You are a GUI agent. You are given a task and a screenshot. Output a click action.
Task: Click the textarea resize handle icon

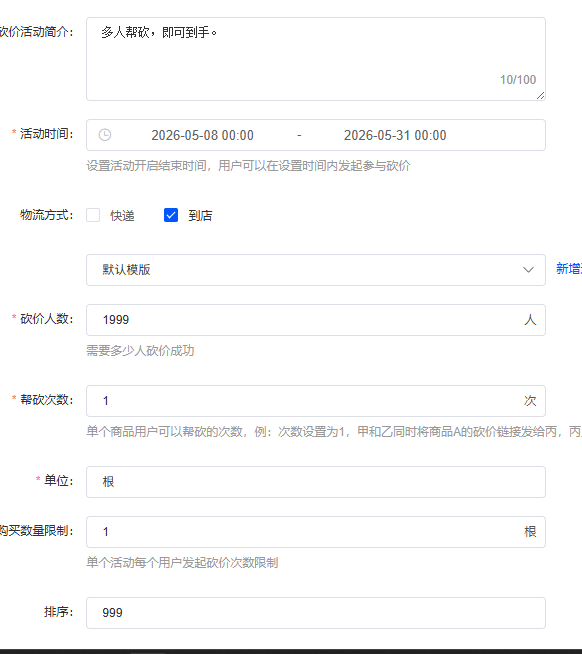(540, 96)
